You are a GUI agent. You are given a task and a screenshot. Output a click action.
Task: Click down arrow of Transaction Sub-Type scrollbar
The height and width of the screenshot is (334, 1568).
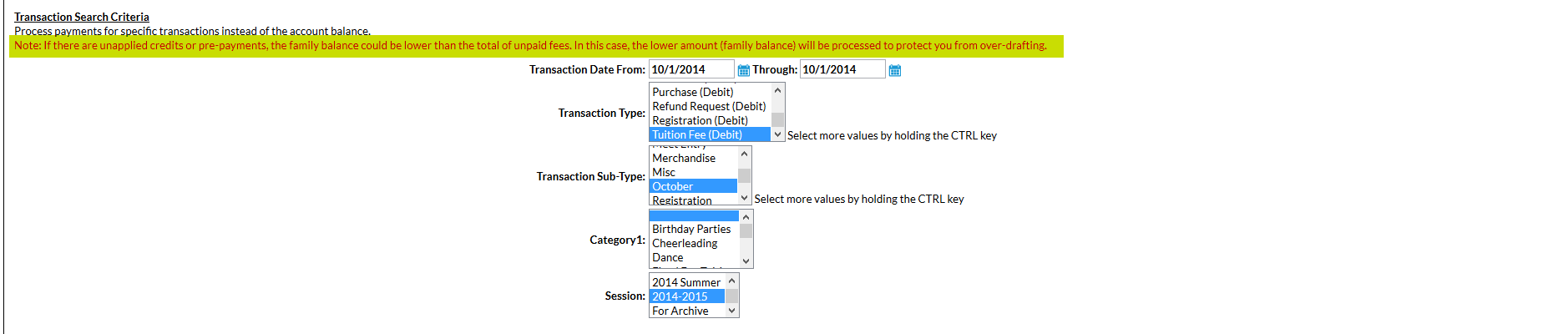coord(744,198)
